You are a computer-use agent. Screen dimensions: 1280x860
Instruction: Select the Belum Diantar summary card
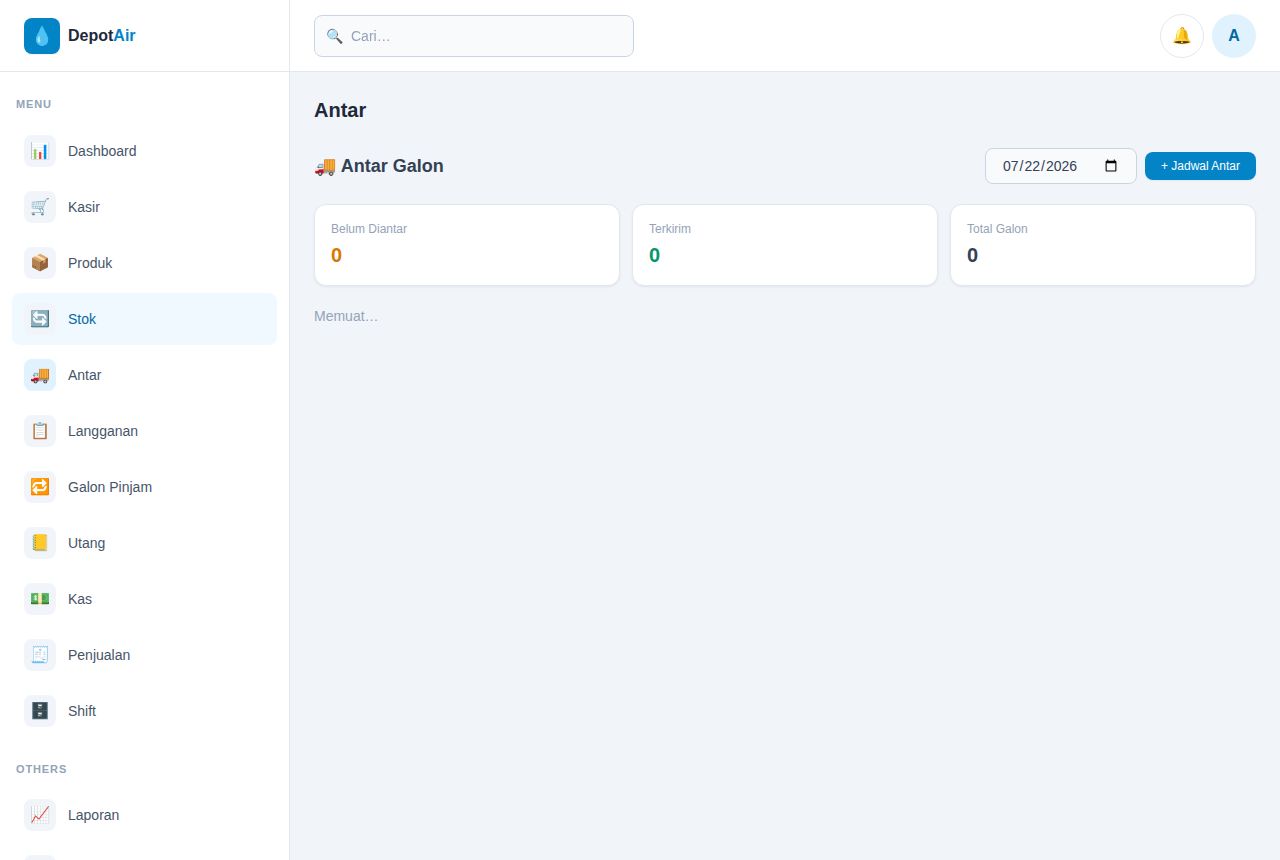467,245
